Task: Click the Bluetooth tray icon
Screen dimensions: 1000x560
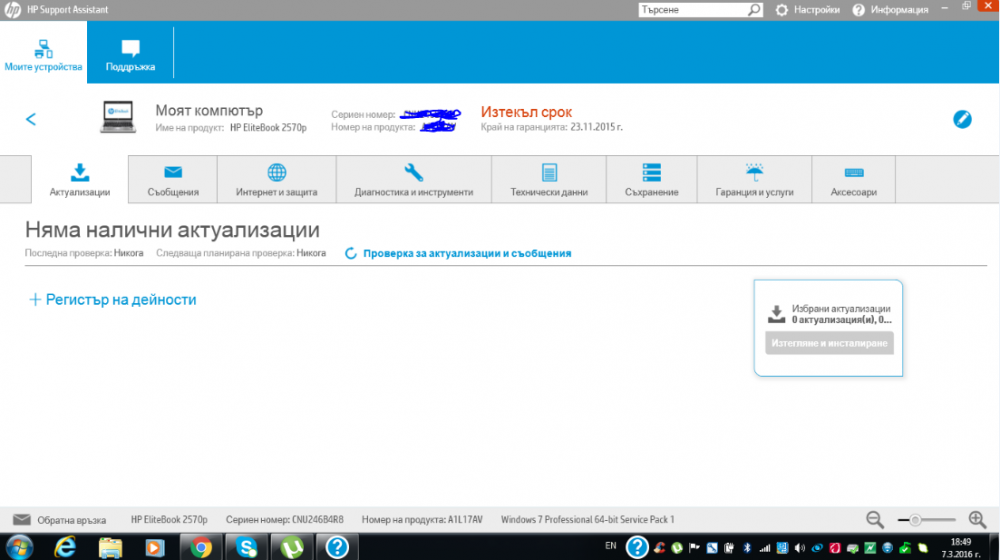Action: point(747,548)
